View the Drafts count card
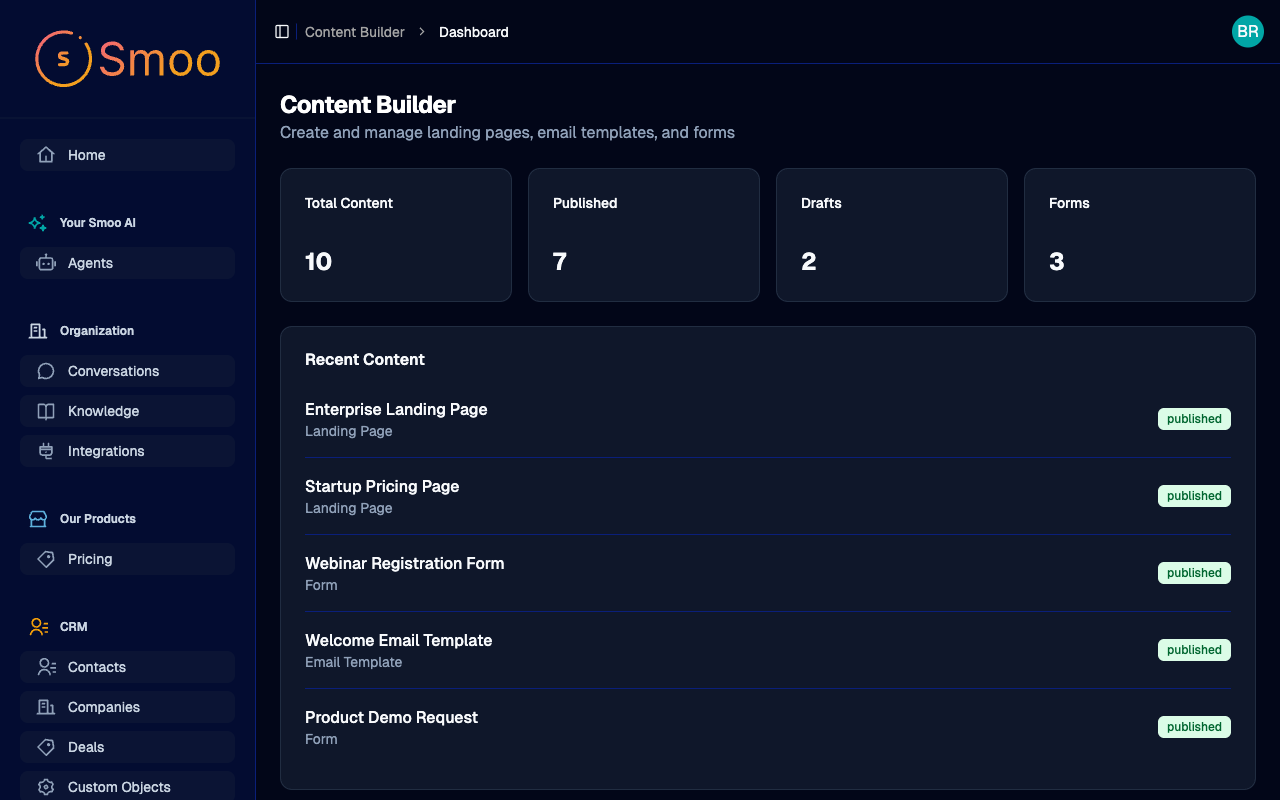Image resolution: width=1280 pixels, height=800 pixels. pyautogui.click(x=891, y=235)
